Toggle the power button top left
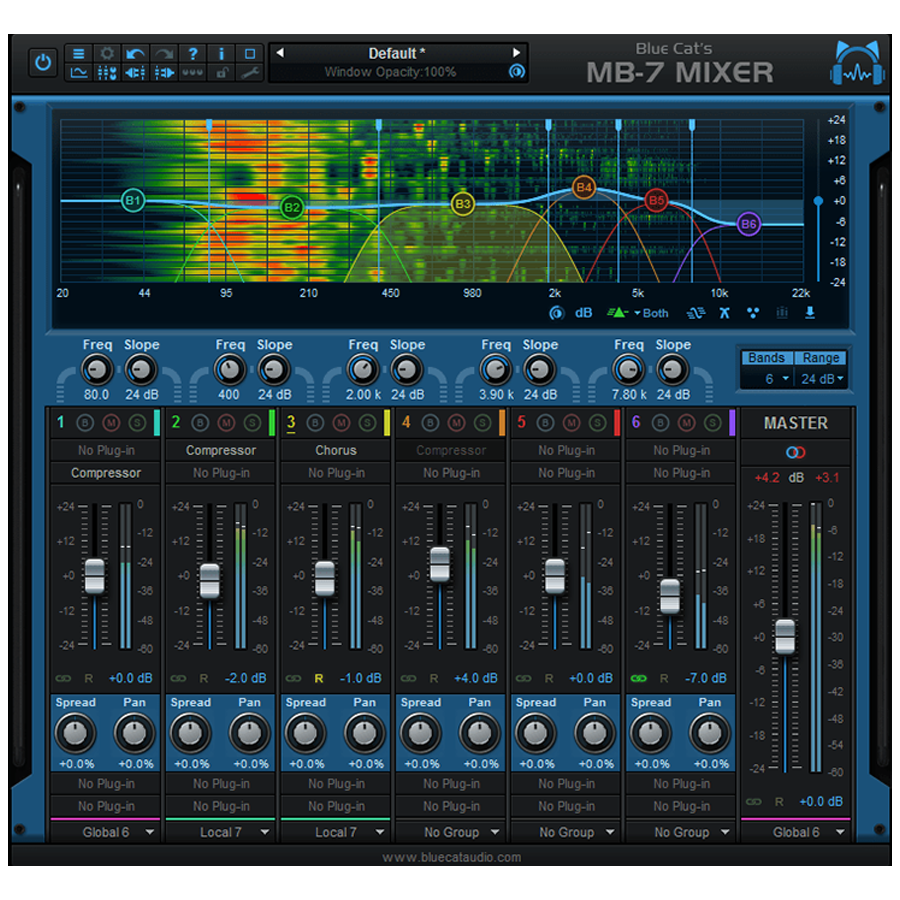Viewport: 900px width, 900px height. (42, 61)
